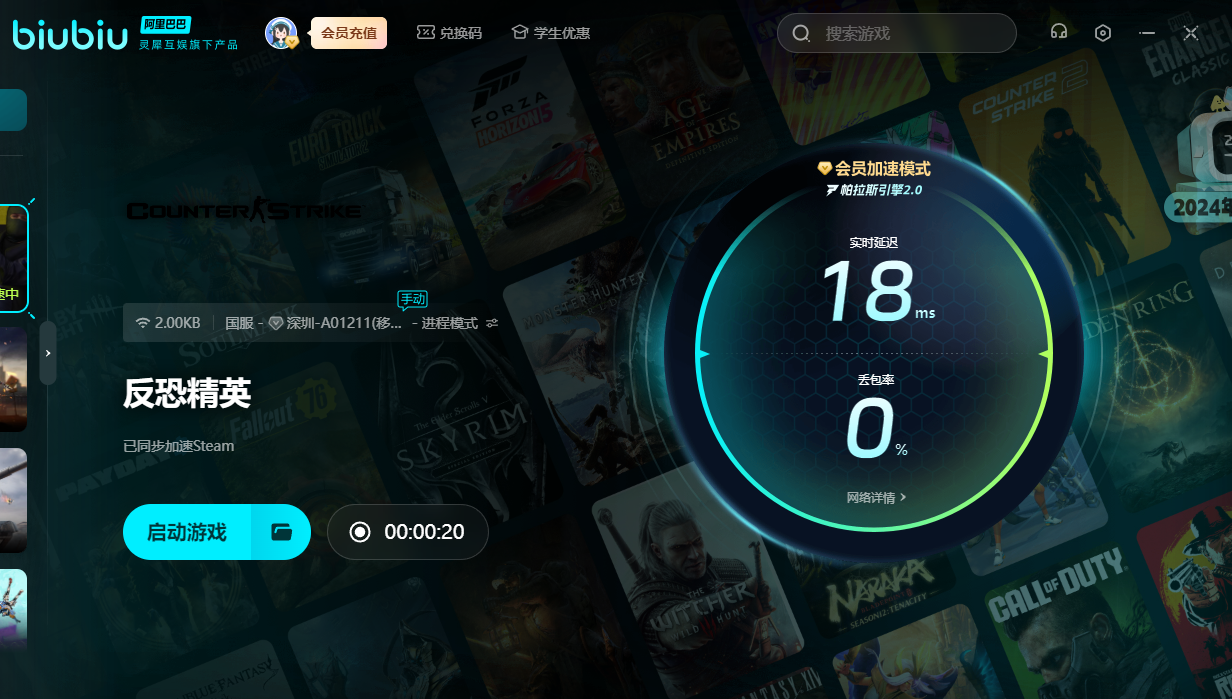This screenshot has height=699, width=1232.
Task: Open the 学生优惠 student discount option
Action: pos(551,33)
